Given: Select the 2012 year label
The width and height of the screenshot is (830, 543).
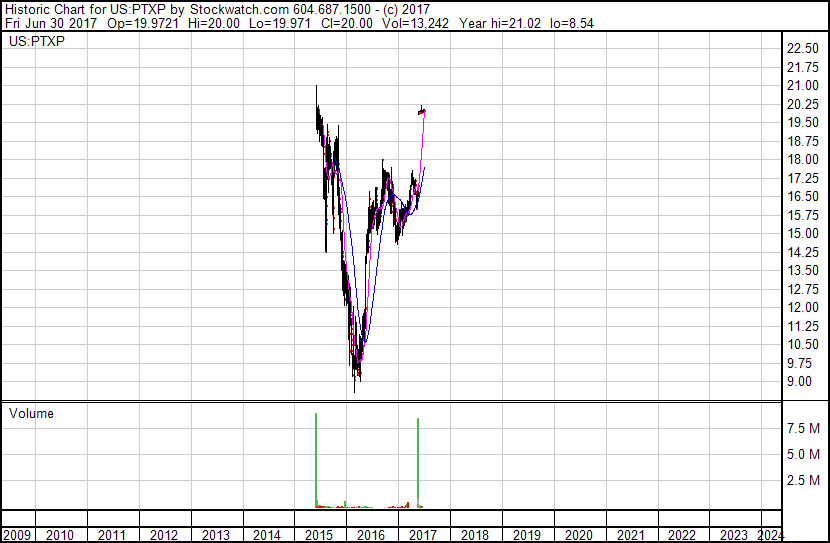Looking at the screenshot, I should (164, 535).
